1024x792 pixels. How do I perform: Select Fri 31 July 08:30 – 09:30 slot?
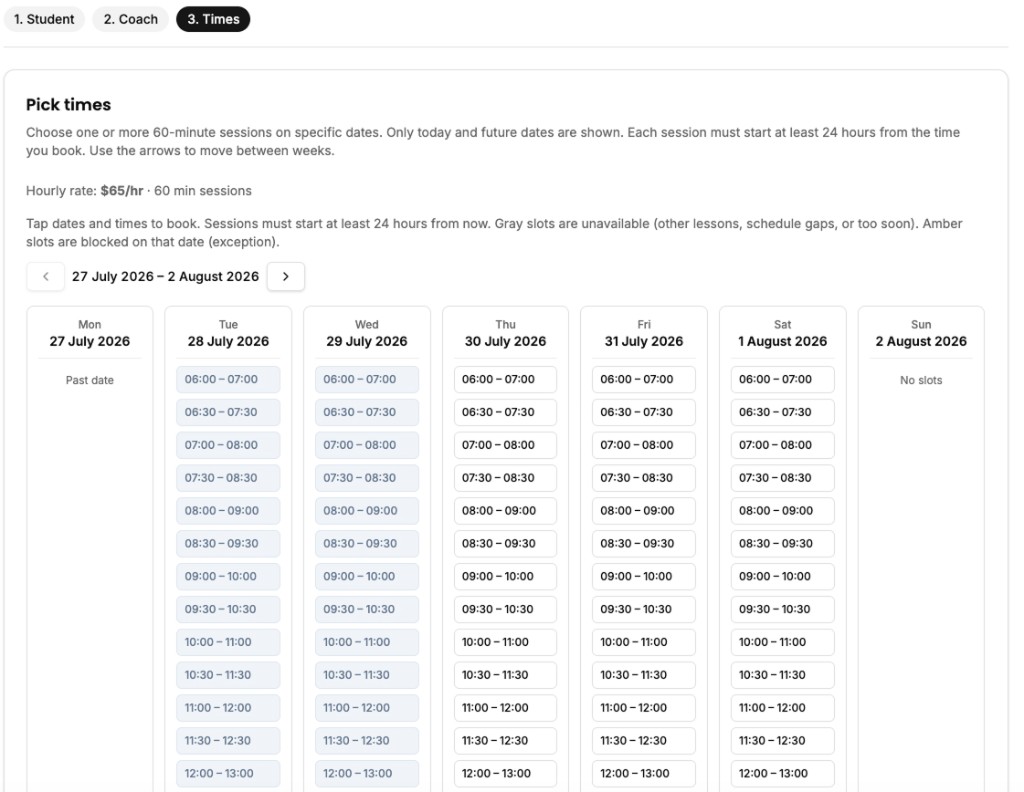coord(644,543)
